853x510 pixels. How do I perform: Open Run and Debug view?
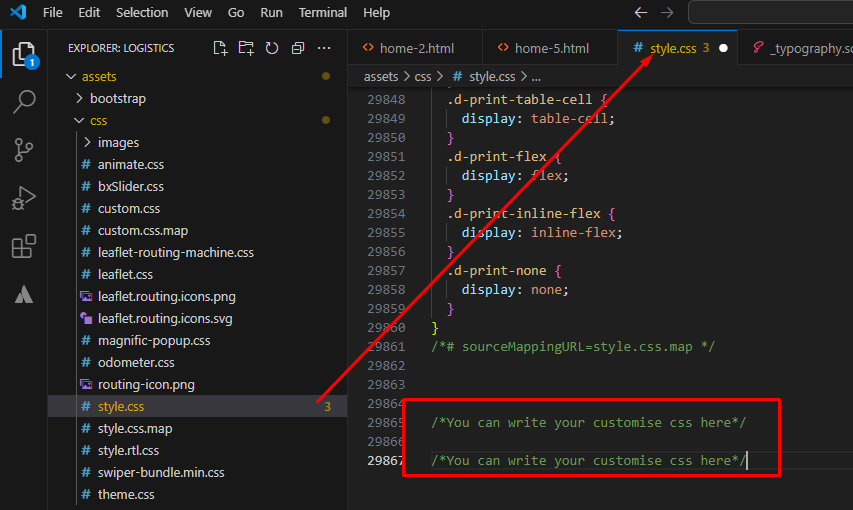(24, 198)
